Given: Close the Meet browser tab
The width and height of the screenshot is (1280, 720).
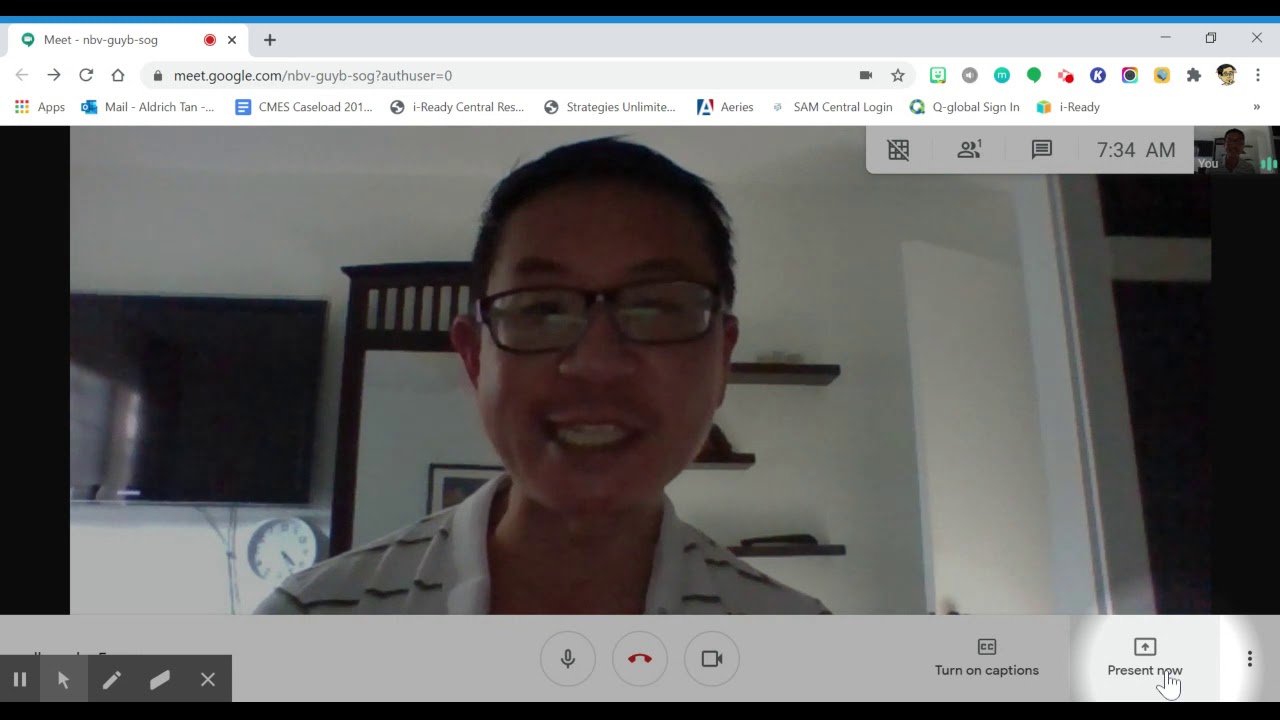Looking at the screenshot, I should [232, 40].
